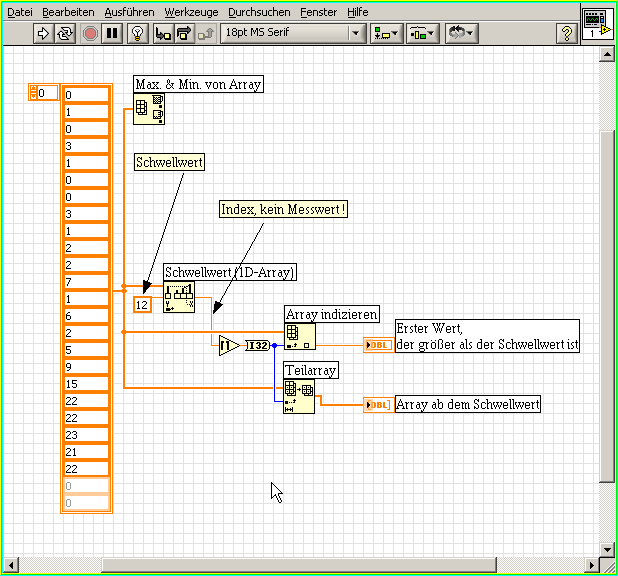This screenshot has width=618, height=576.
Task: Select the Teilarray function node
Action: pyautogui.click(x=299, y=396)
